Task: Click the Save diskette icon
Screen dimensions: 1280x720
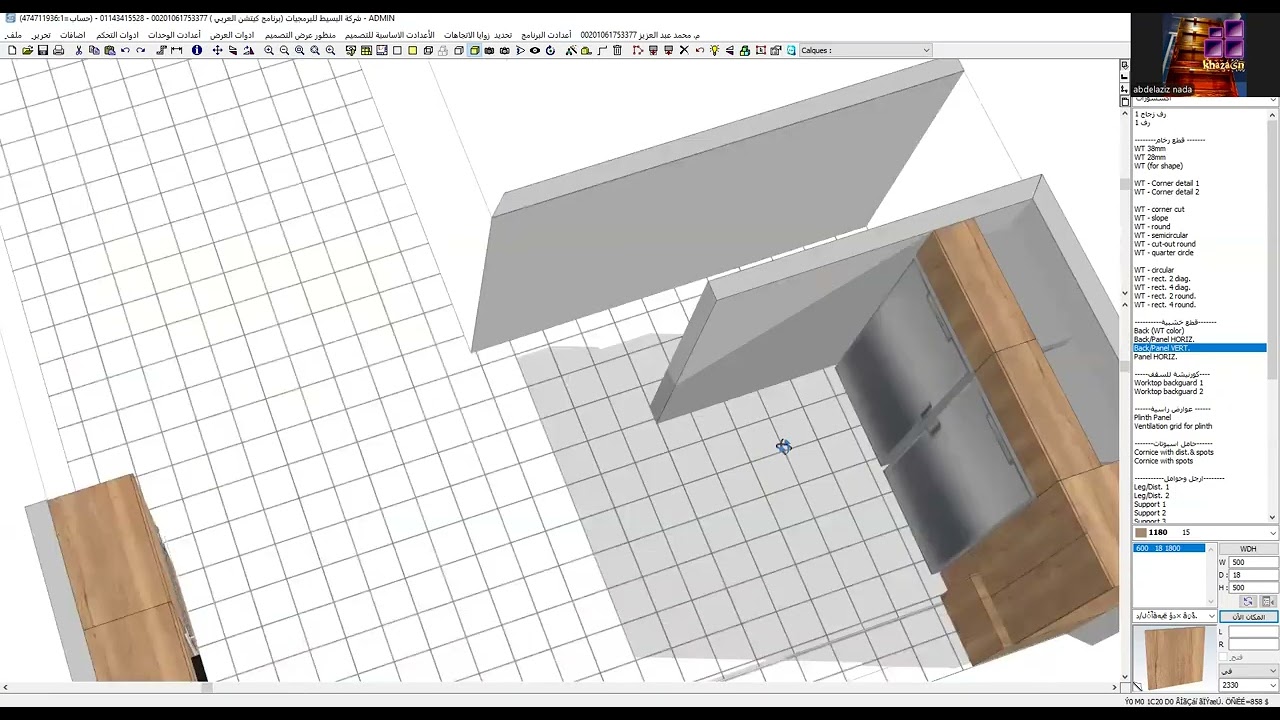Action: click(42, 50)
